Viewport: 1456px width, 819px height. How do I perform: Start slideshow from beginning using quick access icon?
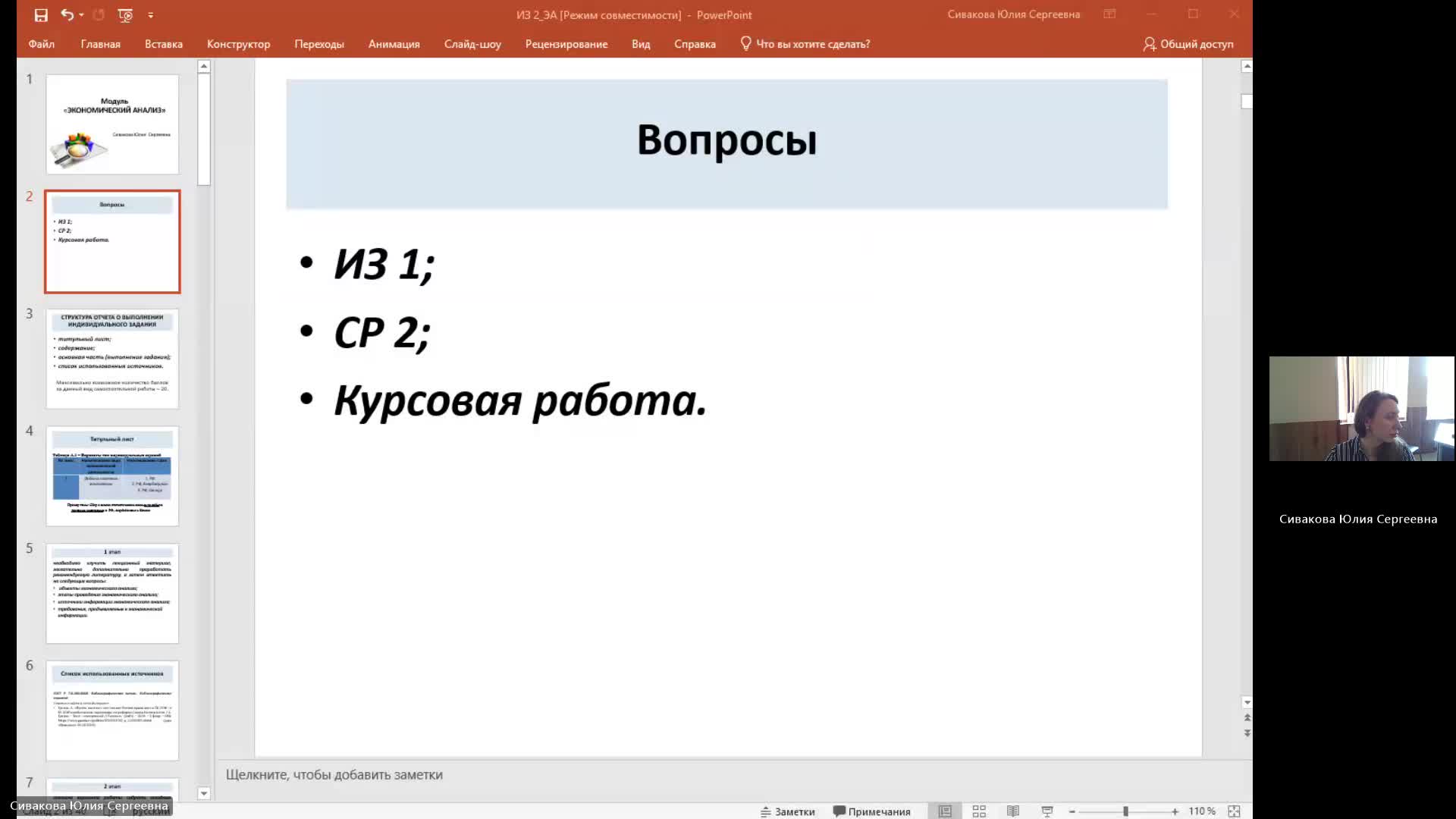(125, 15)
